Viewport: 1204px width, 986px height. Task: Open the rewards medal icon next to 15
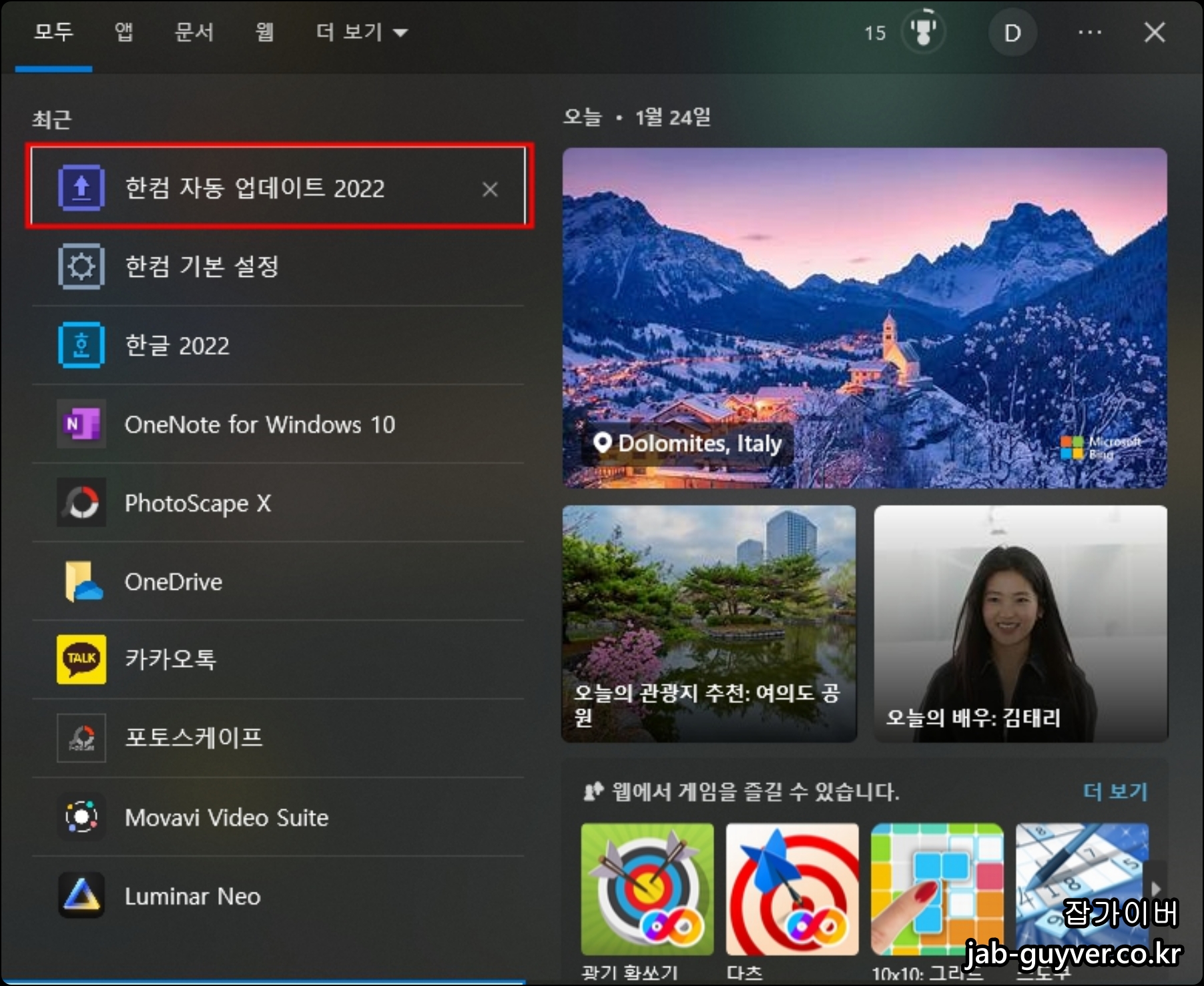coord(923,31)
